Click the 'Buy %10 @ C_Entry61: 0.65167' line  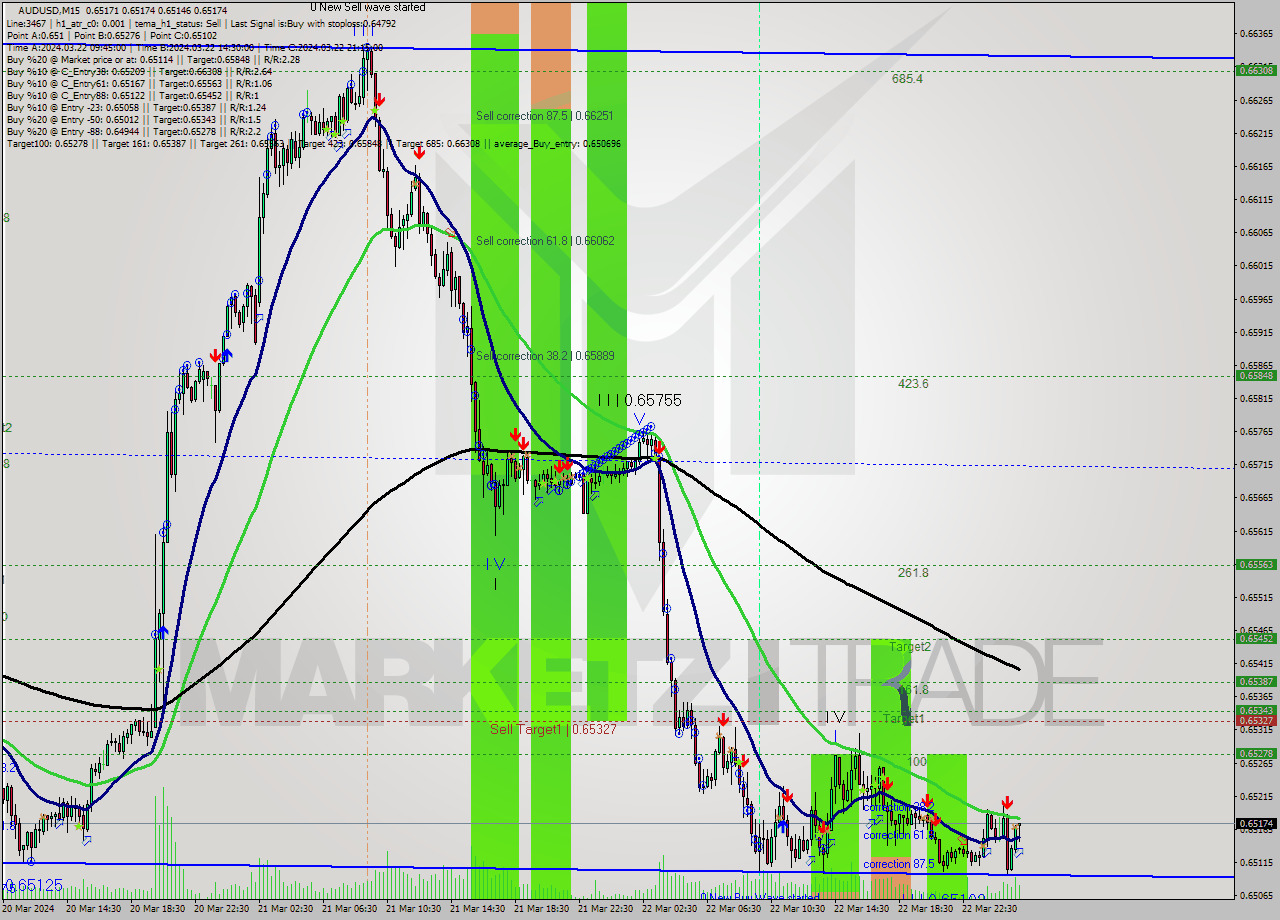pos(139,84)
